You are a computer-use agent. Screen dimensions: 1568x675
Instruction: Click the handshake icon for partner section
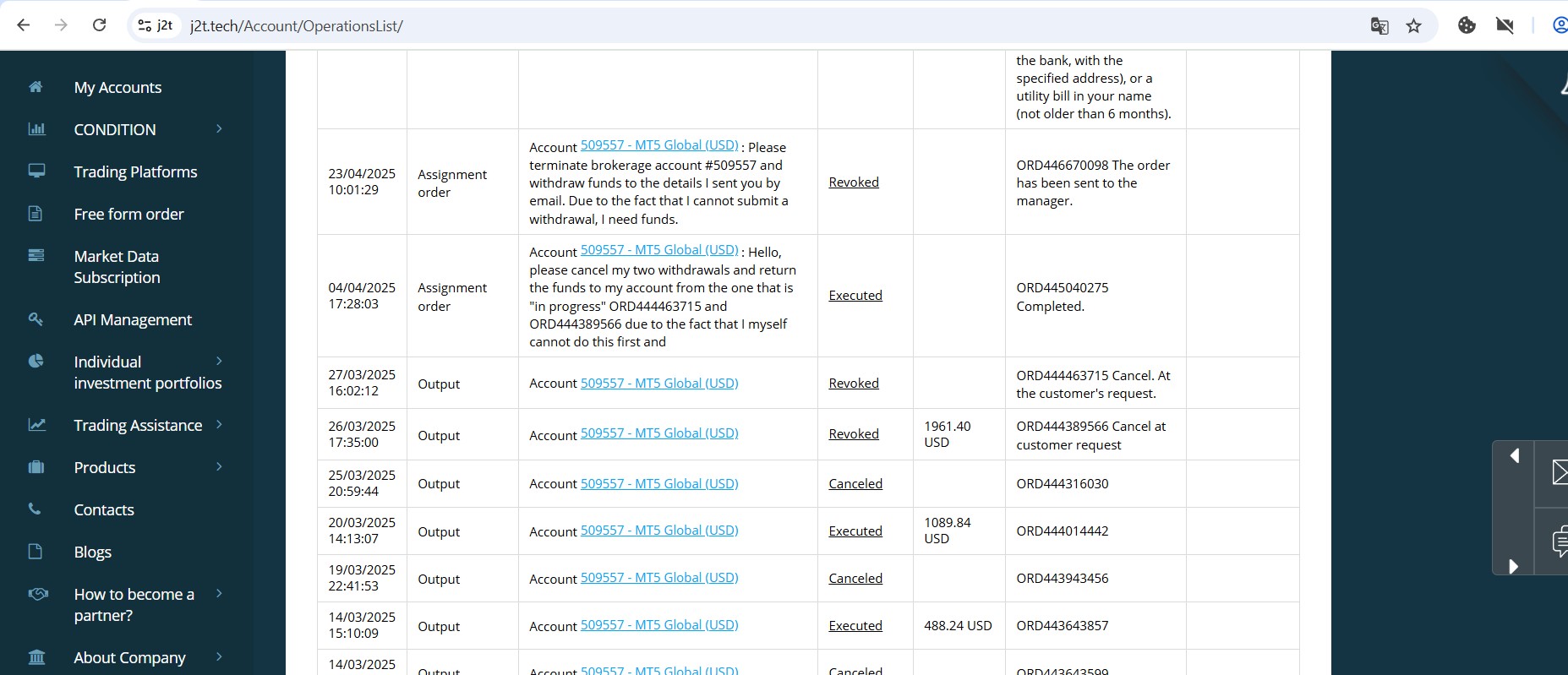38,594
